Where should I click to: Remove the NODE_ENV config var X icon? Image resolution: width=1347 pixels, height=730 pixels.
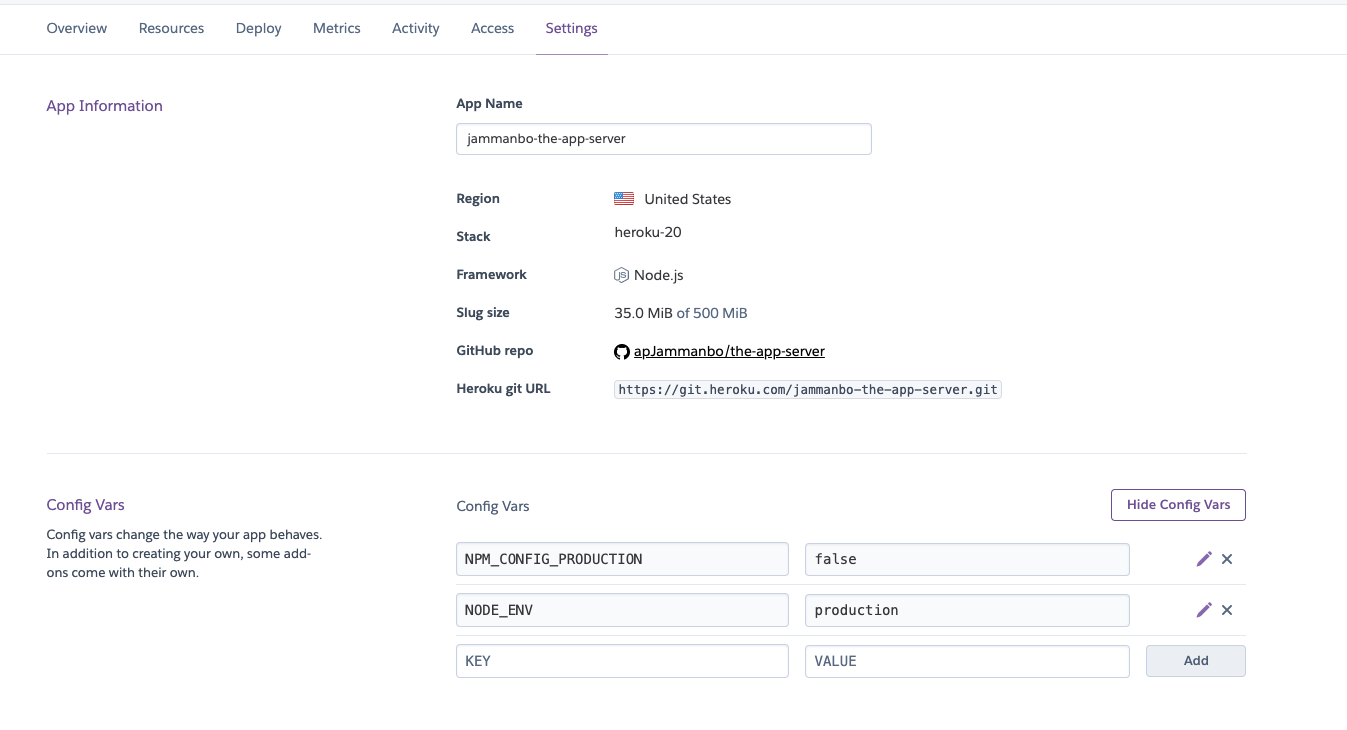coord(1227,610)
